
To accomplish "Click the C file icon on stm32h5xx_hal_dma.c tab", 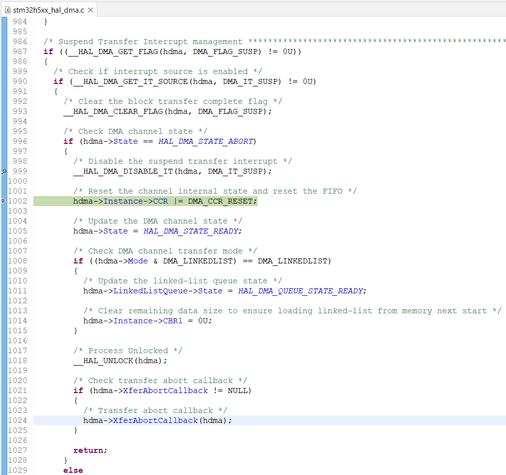I will (x=8, y=10).
